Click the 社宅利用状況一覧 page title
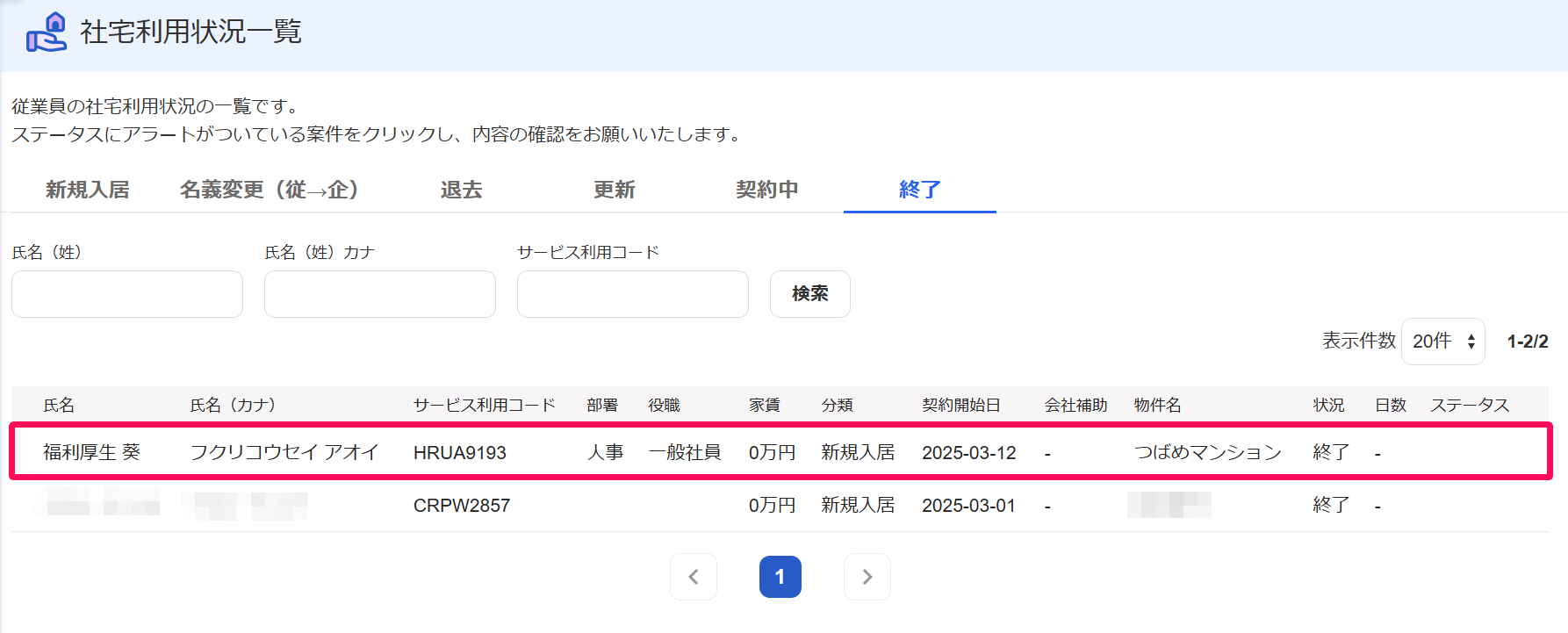1568x633 pixels. (191, 32)
